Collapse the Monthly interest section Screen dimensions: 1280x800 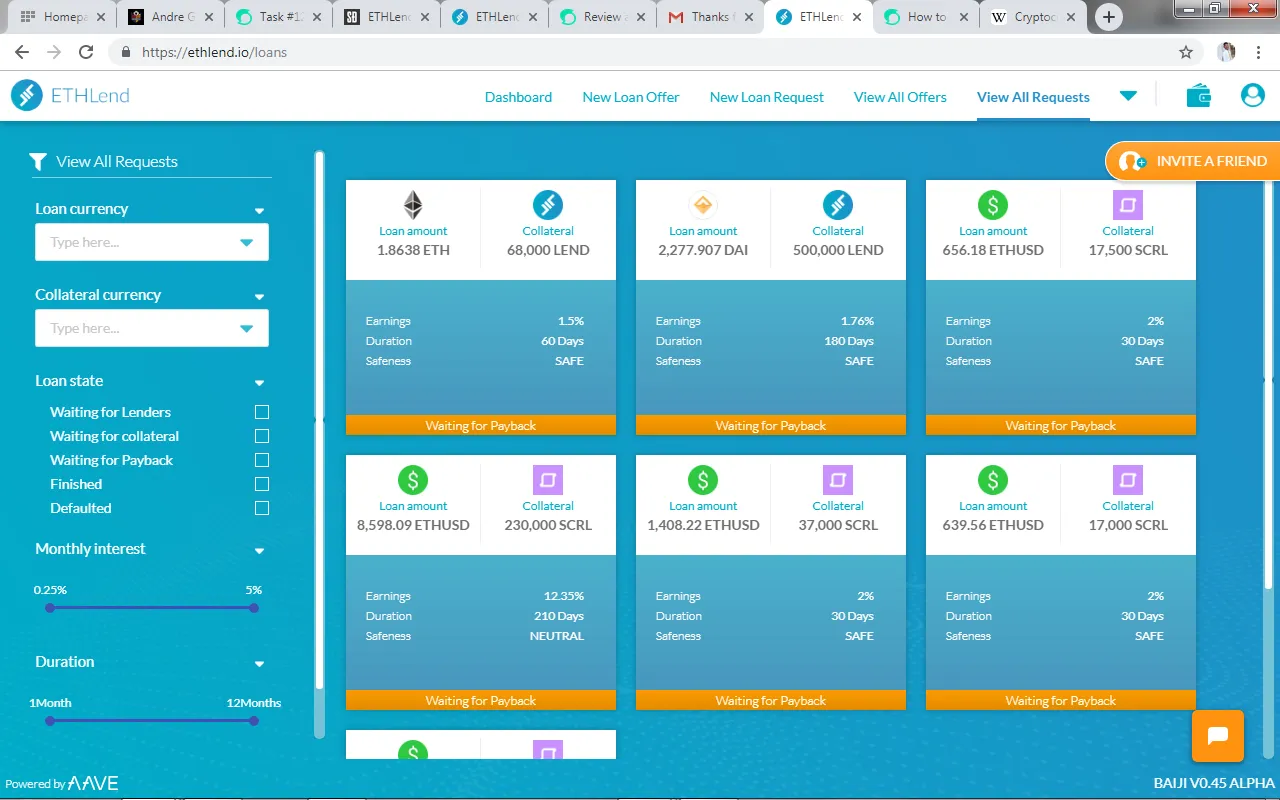click(260, 551)
